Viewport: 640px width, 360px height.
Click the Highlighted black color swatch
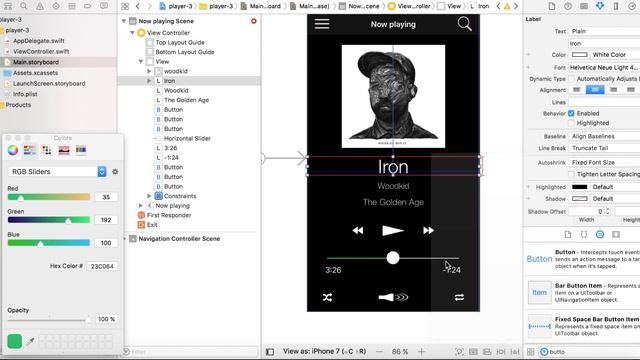580,187
